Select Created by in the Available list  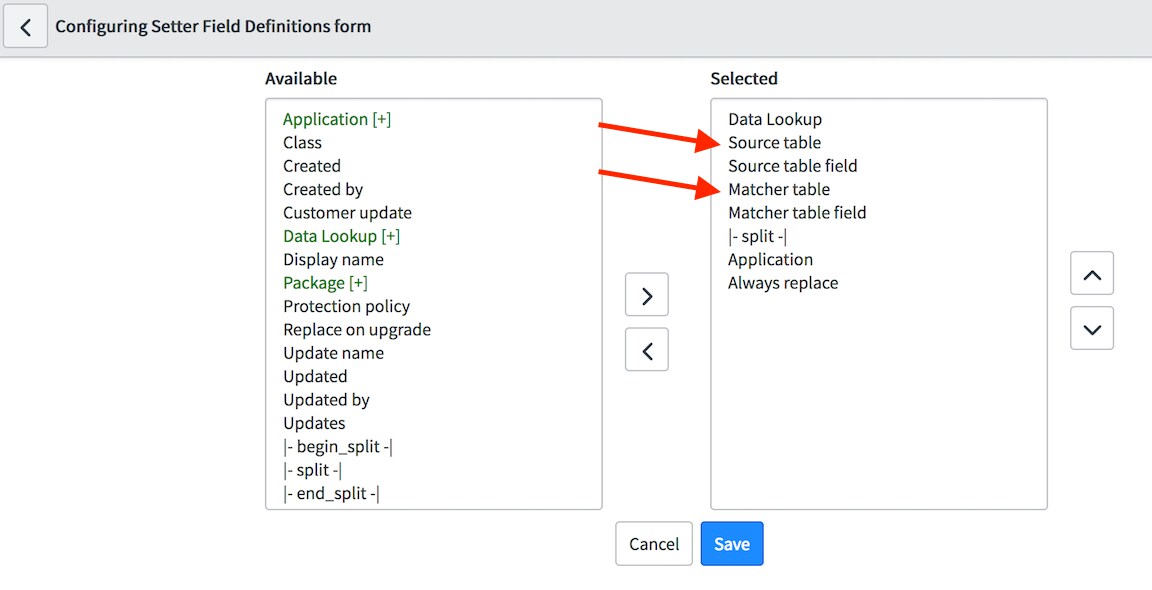(x=323, y=190)
